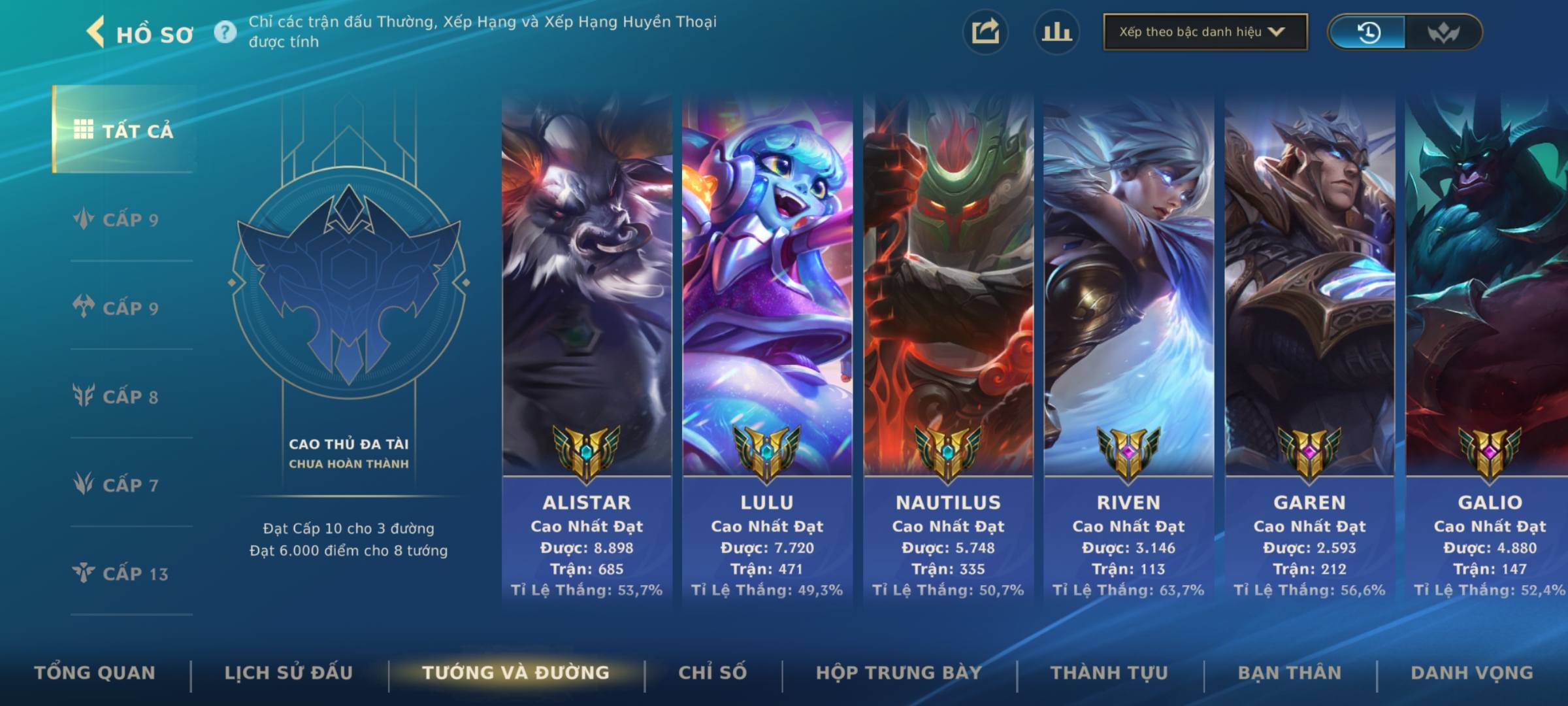
Task: Go to Tổng Quan tab
Action: (x=95, y=673)
